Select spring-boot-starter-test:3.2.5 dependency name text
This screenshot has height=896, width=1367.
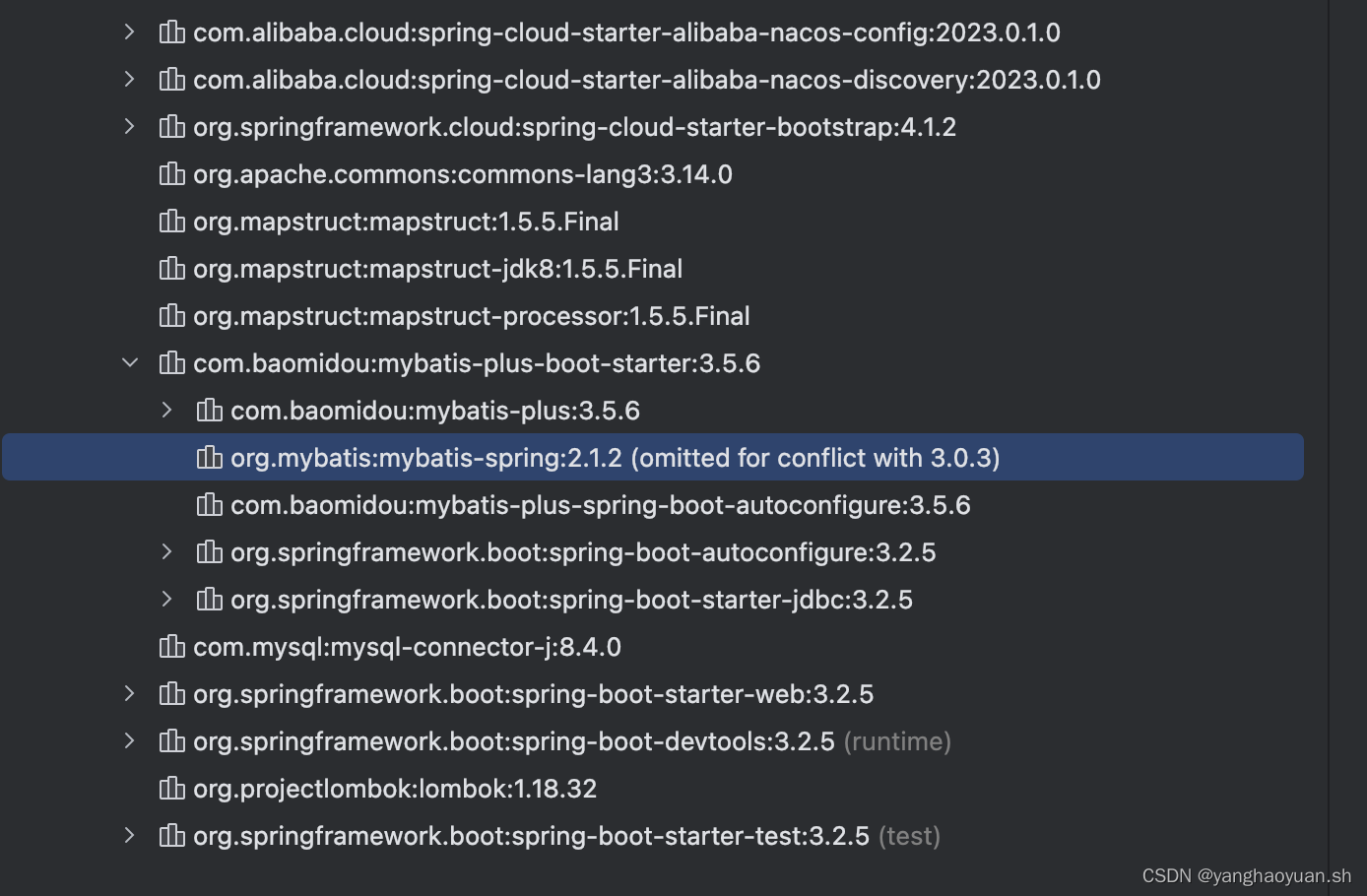tap(532, 836)
